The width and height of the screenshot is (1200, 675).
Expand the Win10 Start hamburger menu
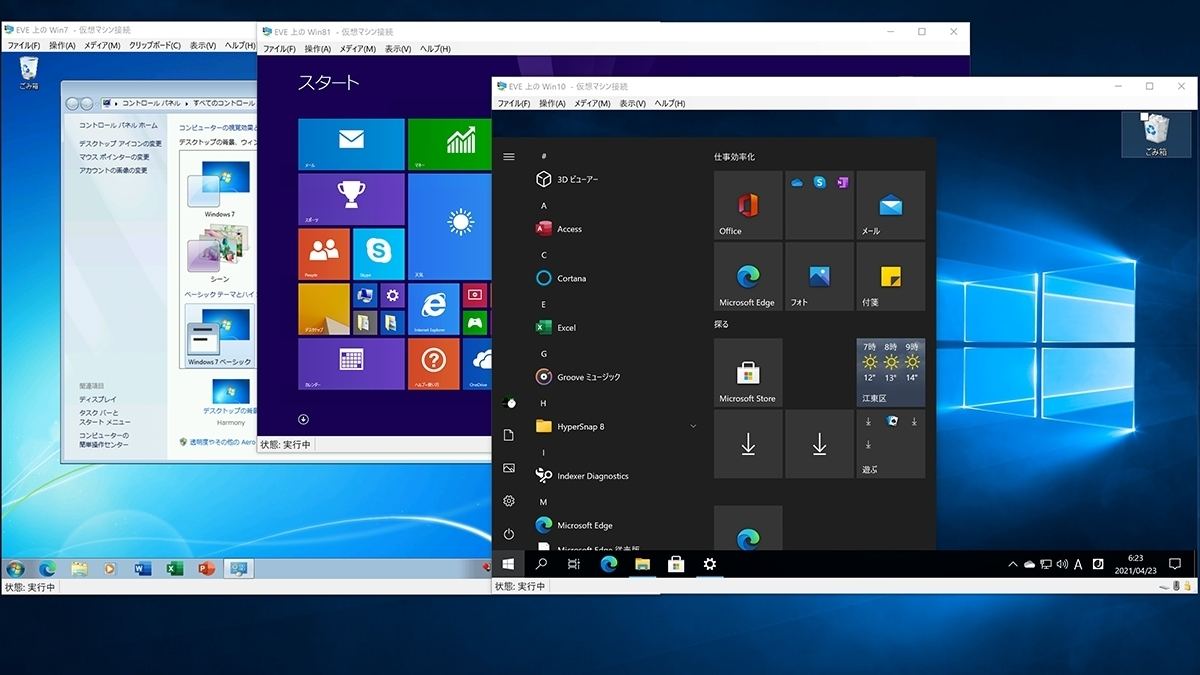509,157
